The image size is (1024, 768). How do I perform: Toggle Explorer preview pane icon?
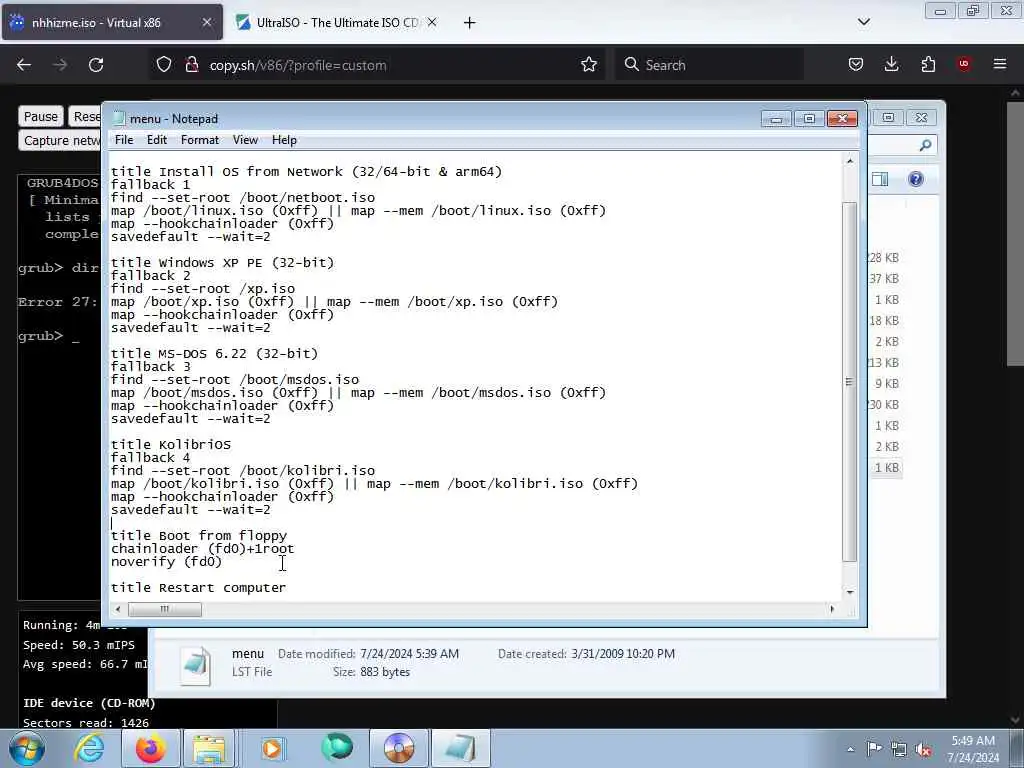880,179
